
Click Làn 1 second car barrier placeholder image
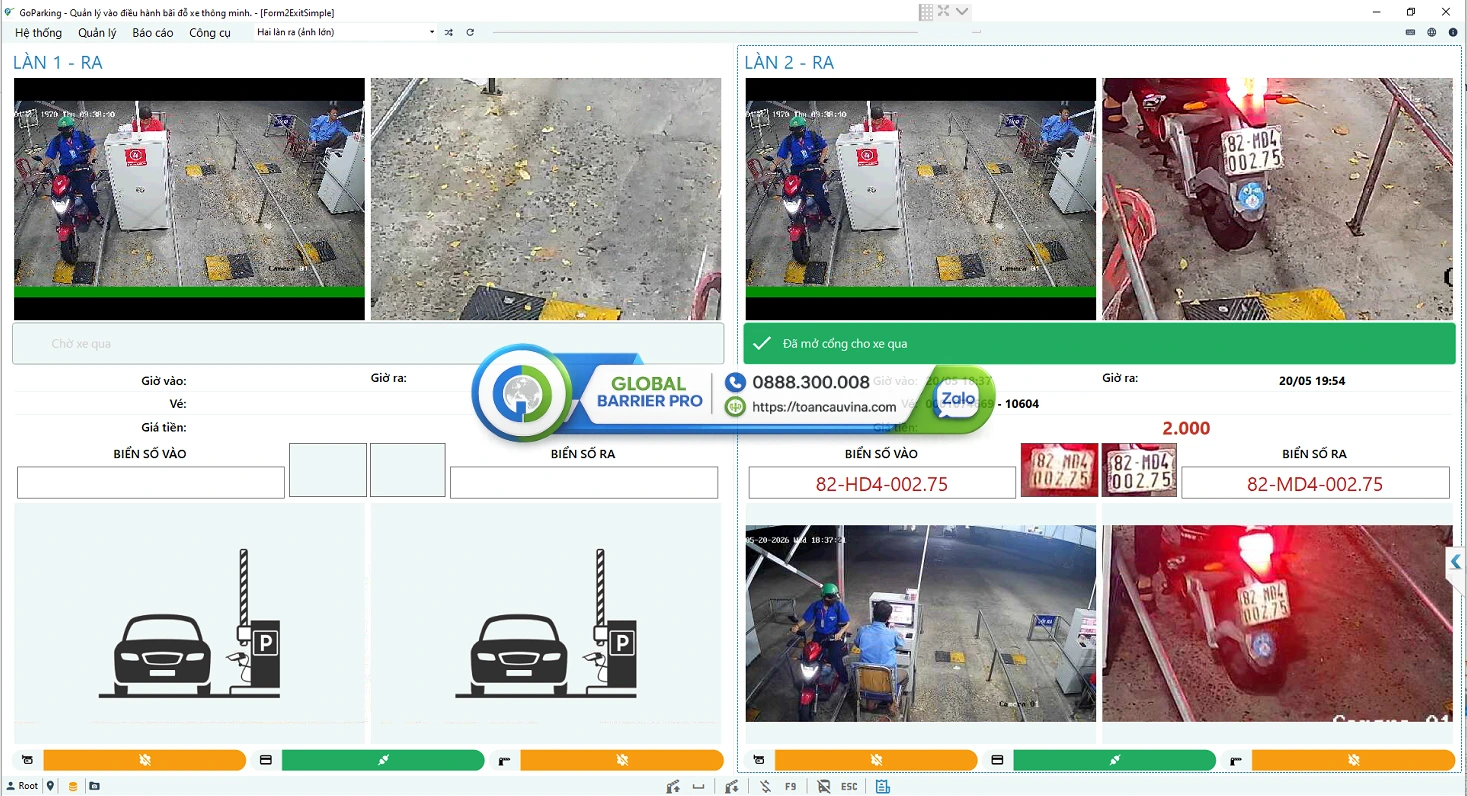click(x=546, y=623)
